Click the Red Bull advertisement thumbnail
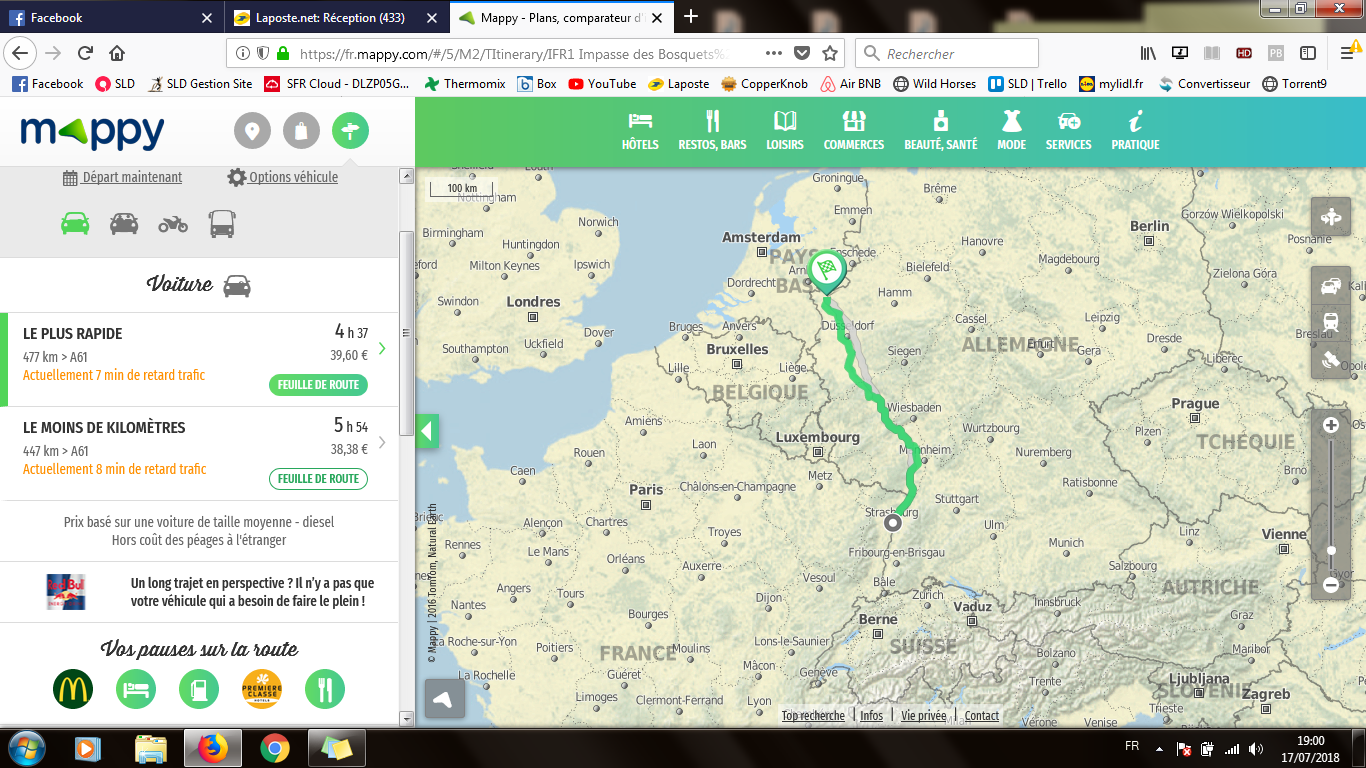 click(x=66, y=591)
